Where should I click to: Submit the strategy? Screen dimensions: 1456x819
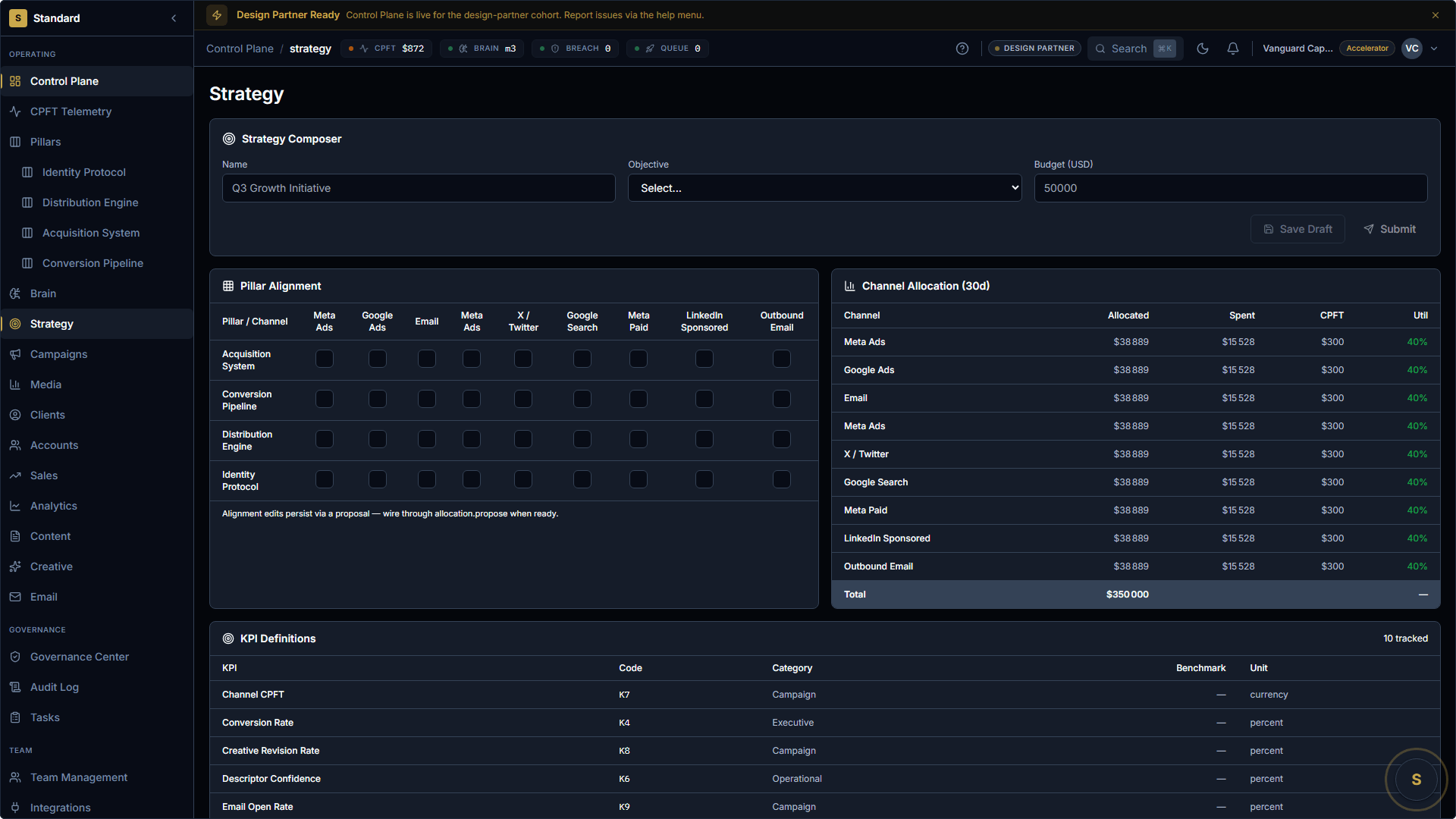[x=1389, y=229]
